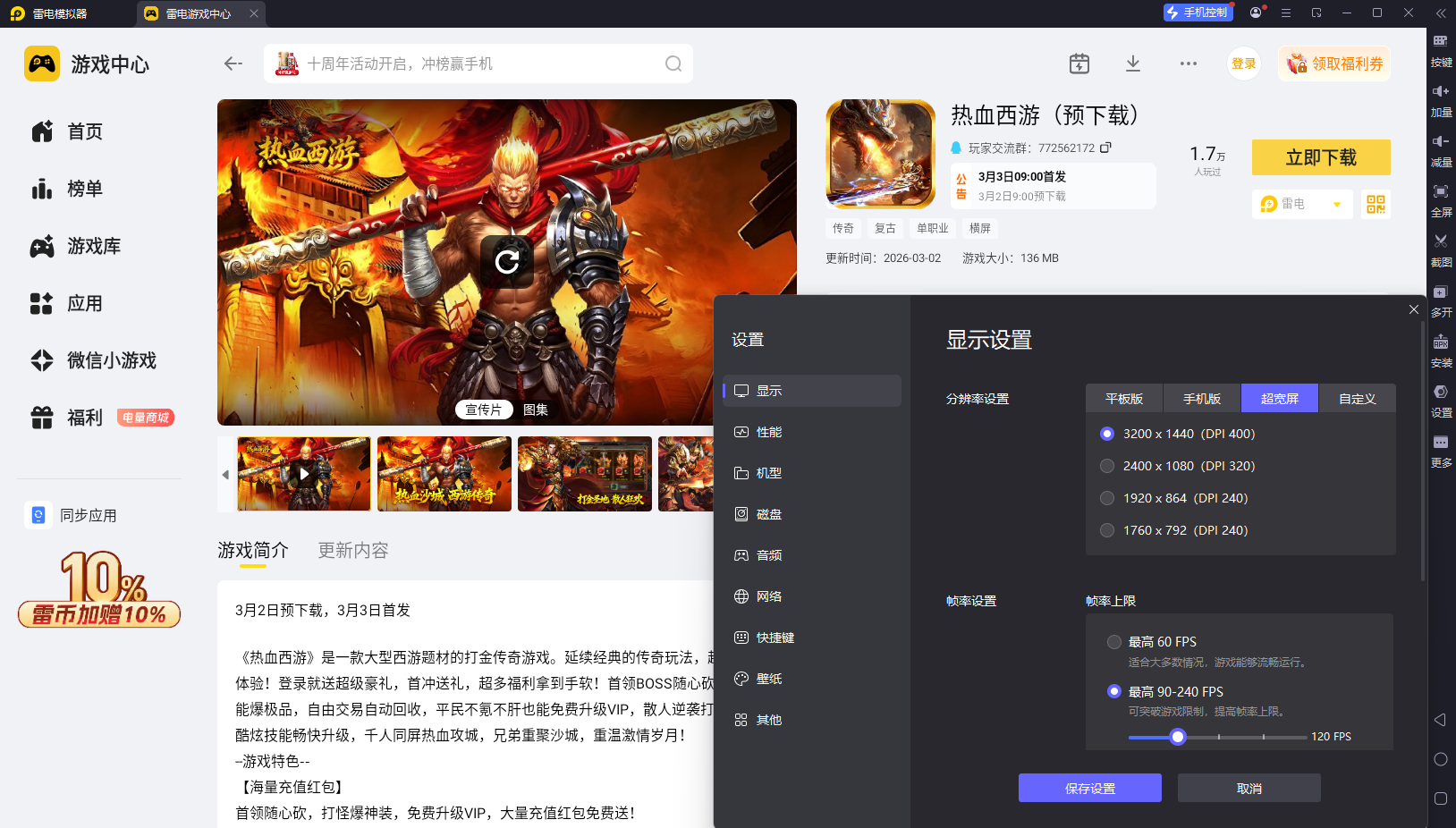This screenshot has height=828, width=1456.
Task: Open the 显示 settings tab
Action: 812,391
